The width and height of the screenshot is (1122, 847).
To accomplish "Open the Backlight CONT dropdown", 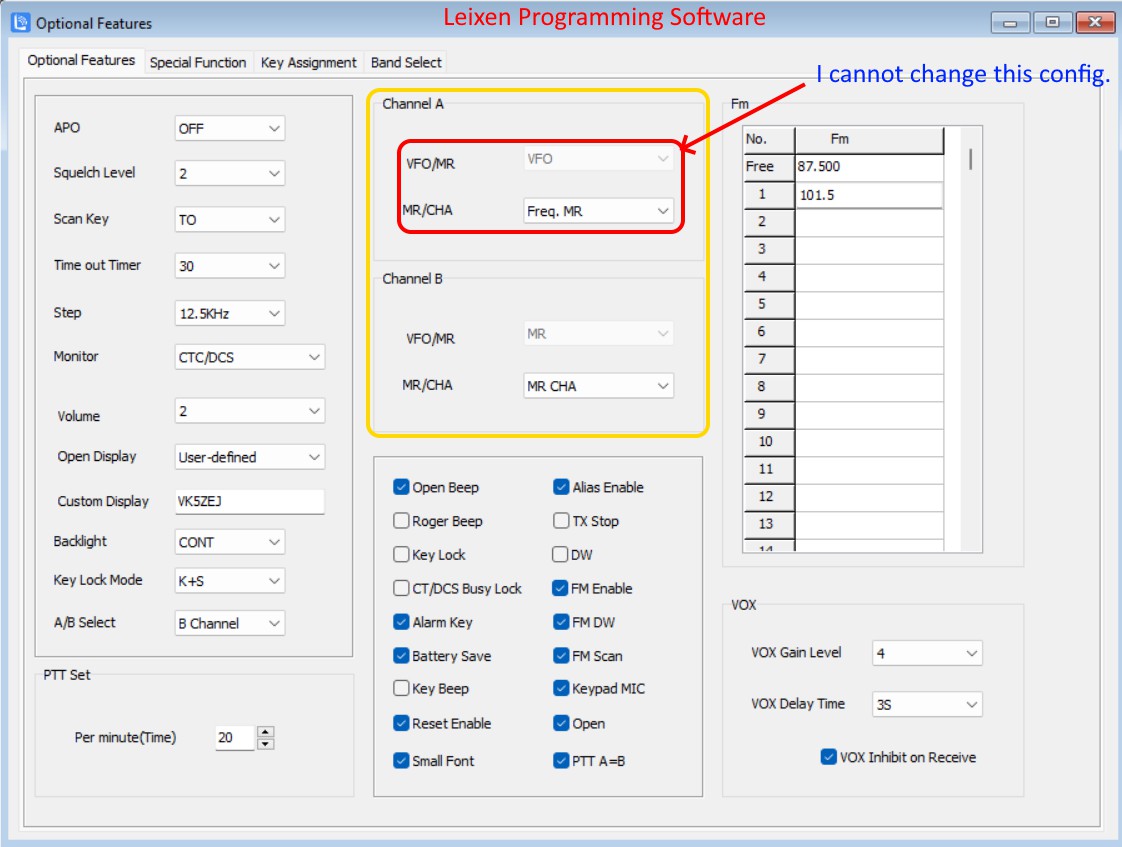I will (230, 542).
